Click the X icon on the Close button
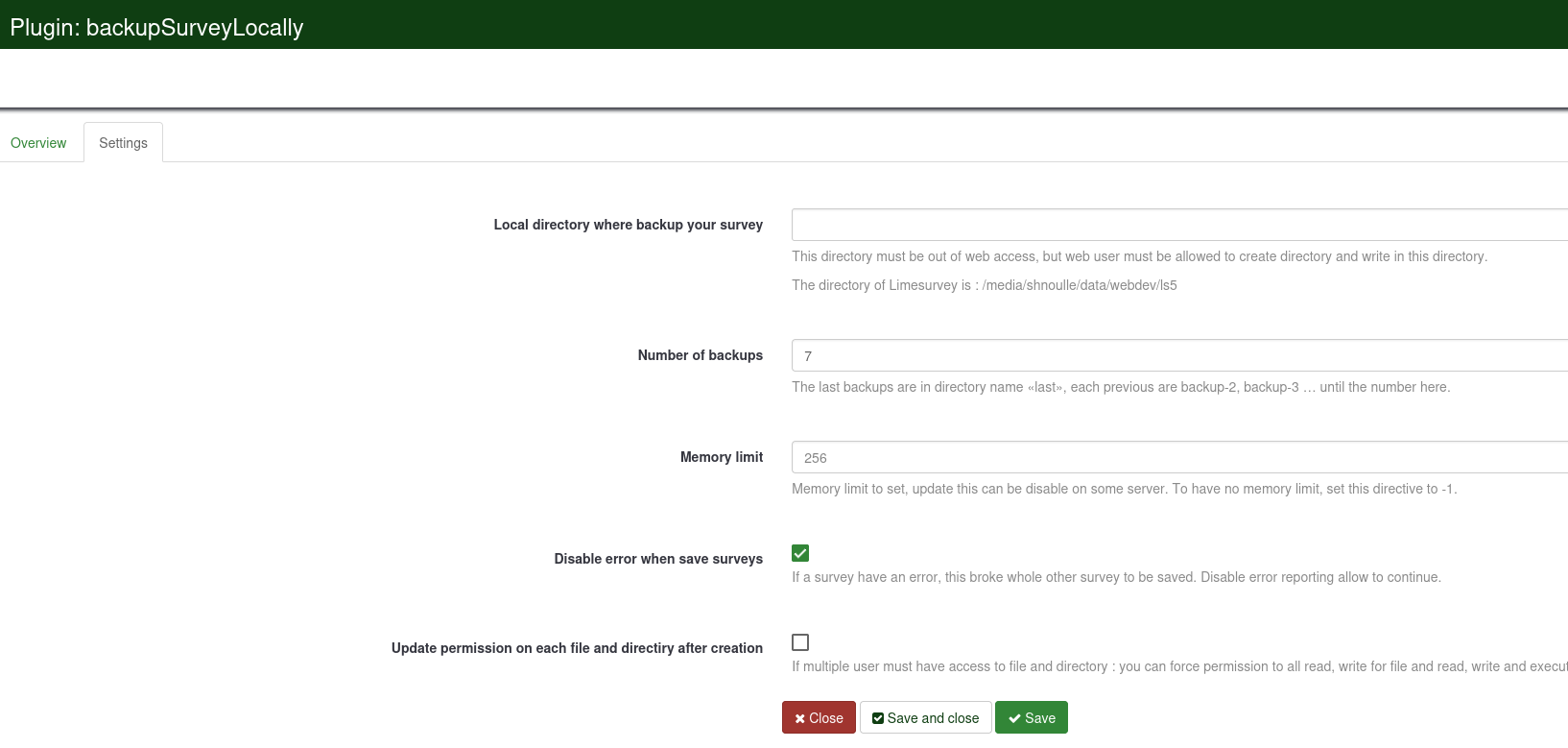 click(799, 718)
